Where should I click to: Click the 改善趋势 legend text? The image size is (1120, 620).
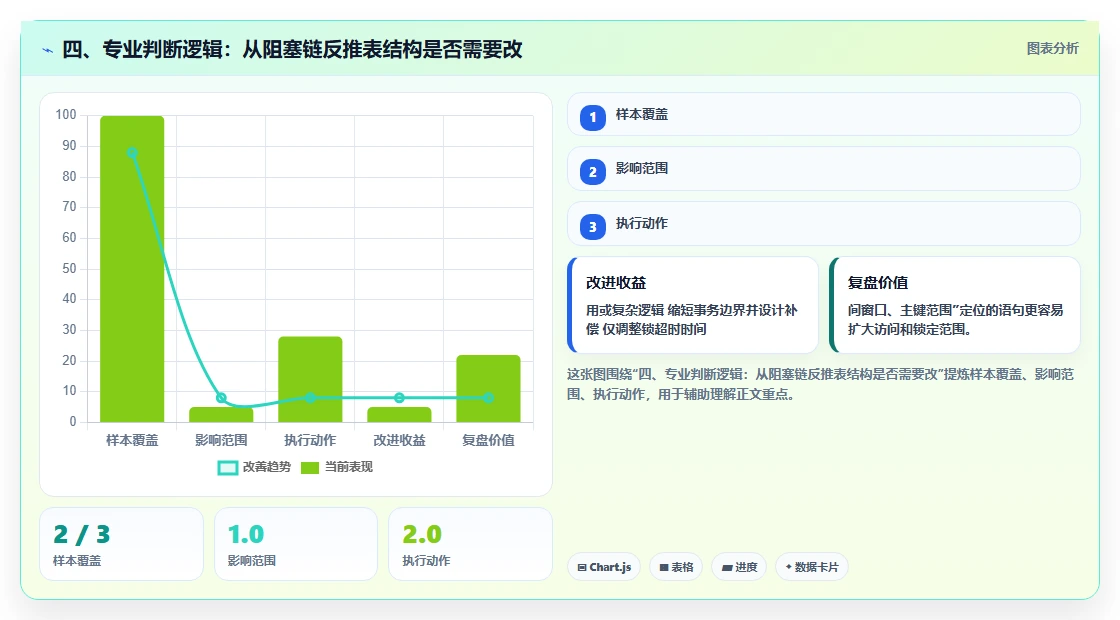[266, 467]
